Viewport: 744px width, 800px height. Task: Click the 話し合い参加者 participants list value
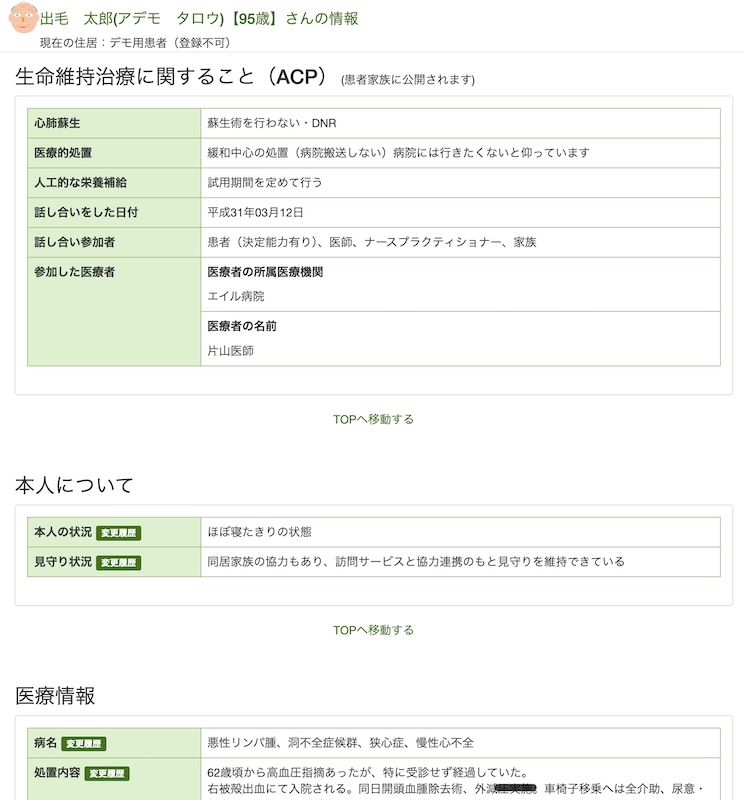371,243
